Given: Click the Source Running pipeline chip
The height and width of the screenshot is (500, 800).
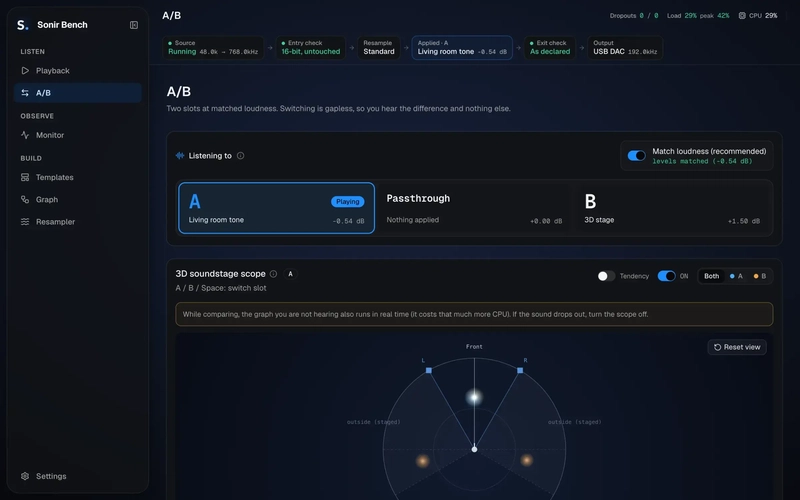Looking at the screenshot, I should (213, 47).
